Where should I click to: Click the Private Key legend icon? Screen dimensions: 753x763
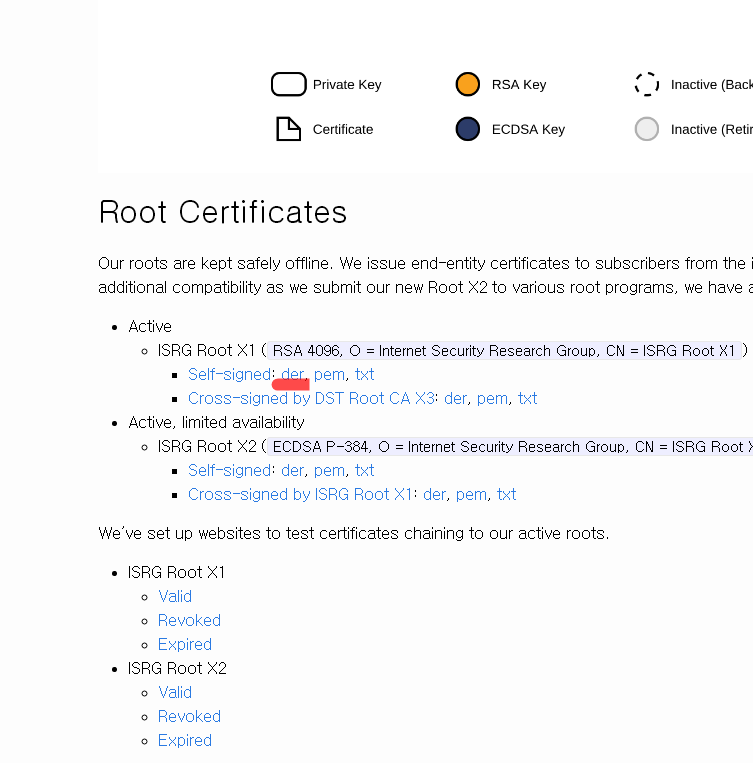point(289,84)
